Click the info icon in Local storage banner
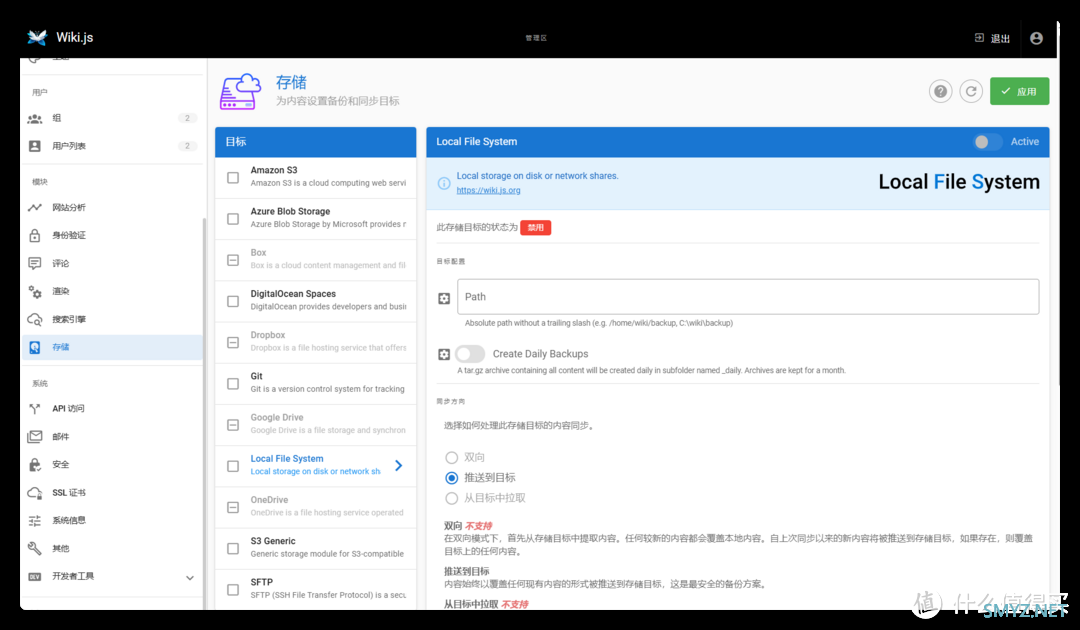Image resolution: width=1080 pixels, height=630 pixels. 444,183
